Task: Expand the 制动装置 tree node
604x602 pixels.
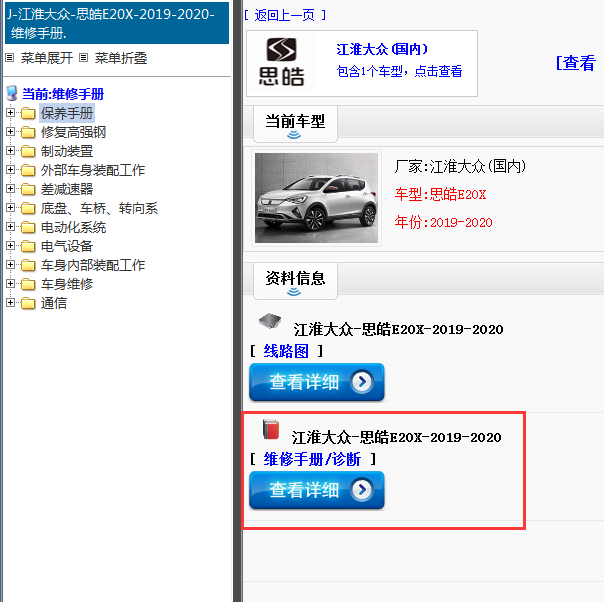Action: point(10,150)
